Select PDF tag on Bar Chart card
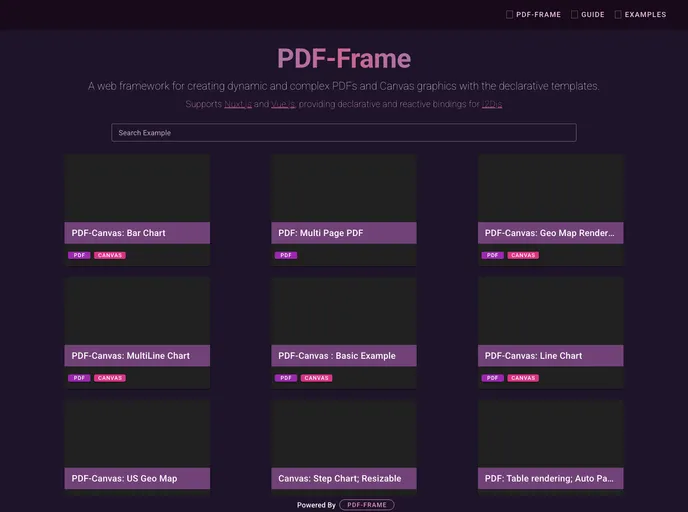Screen dimensions: 688x512 click(x=79, y=255)
